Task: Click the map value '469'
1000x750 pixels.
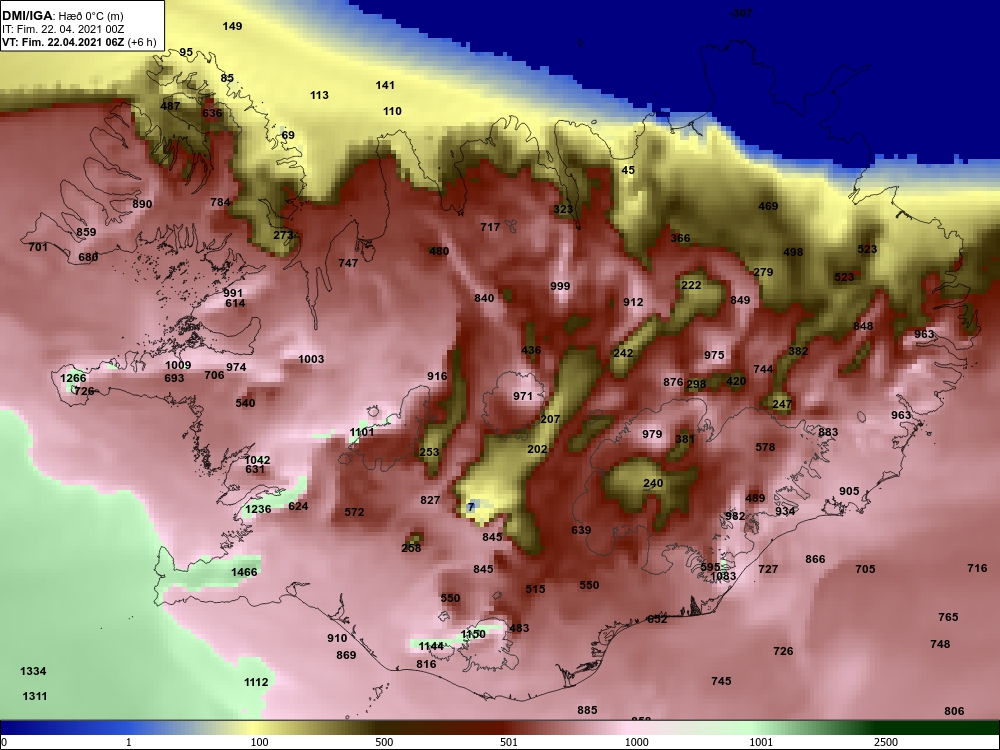Action: 768,207
